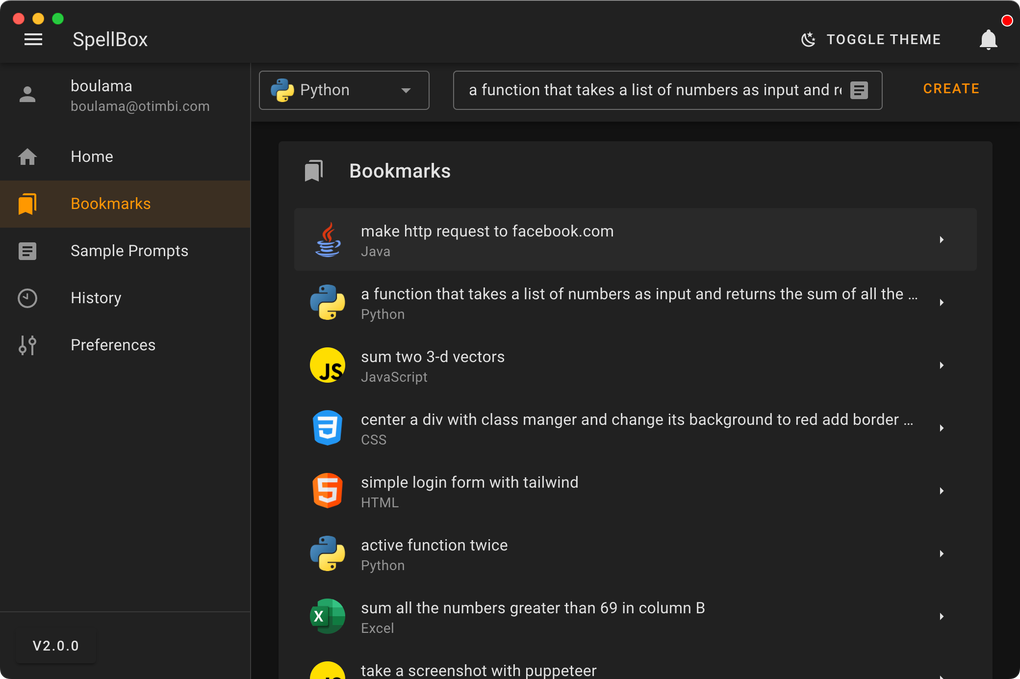This screenshot has height=679, width=1020.
Task: Open simple login form with tailwind bookmark
Action: [x=636, y=491]
